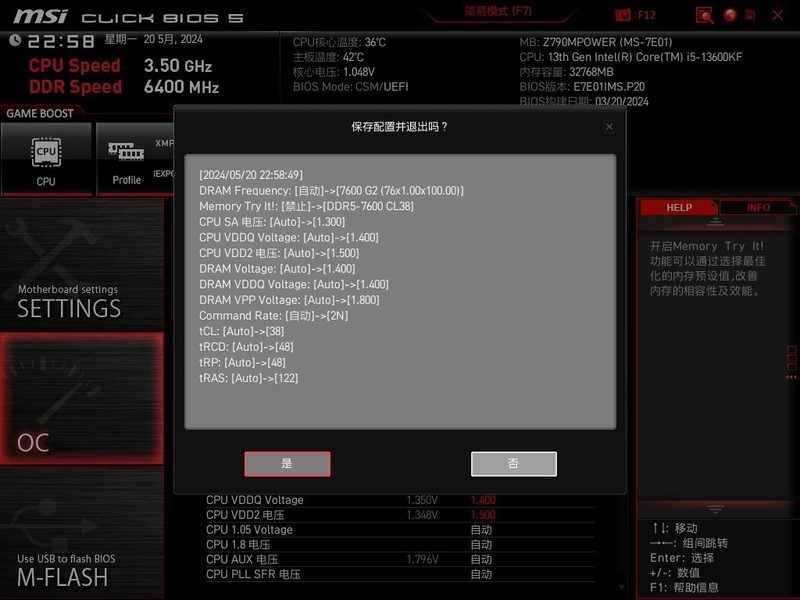
Task: Click 否 to cancel saving the configuration
Action: pos(512,463)
